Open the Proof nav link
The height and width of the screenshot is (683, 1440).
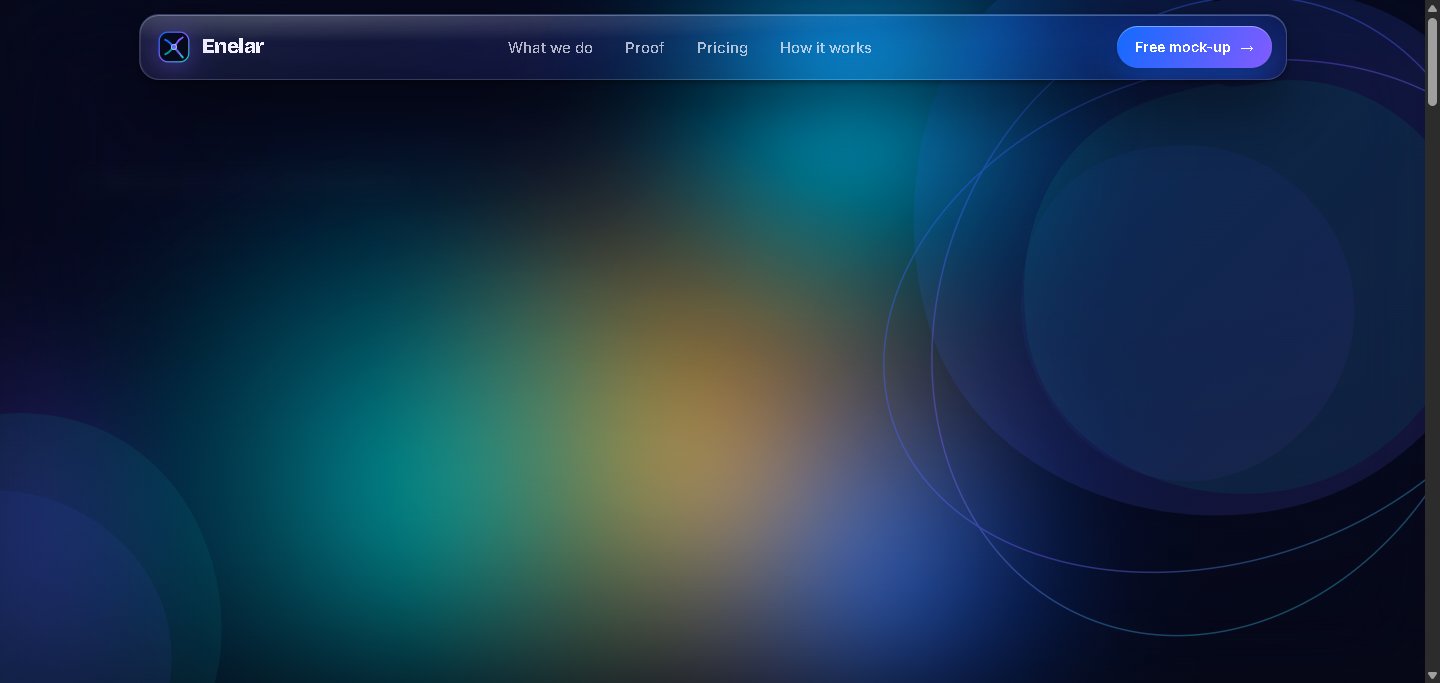coord(645,48)
